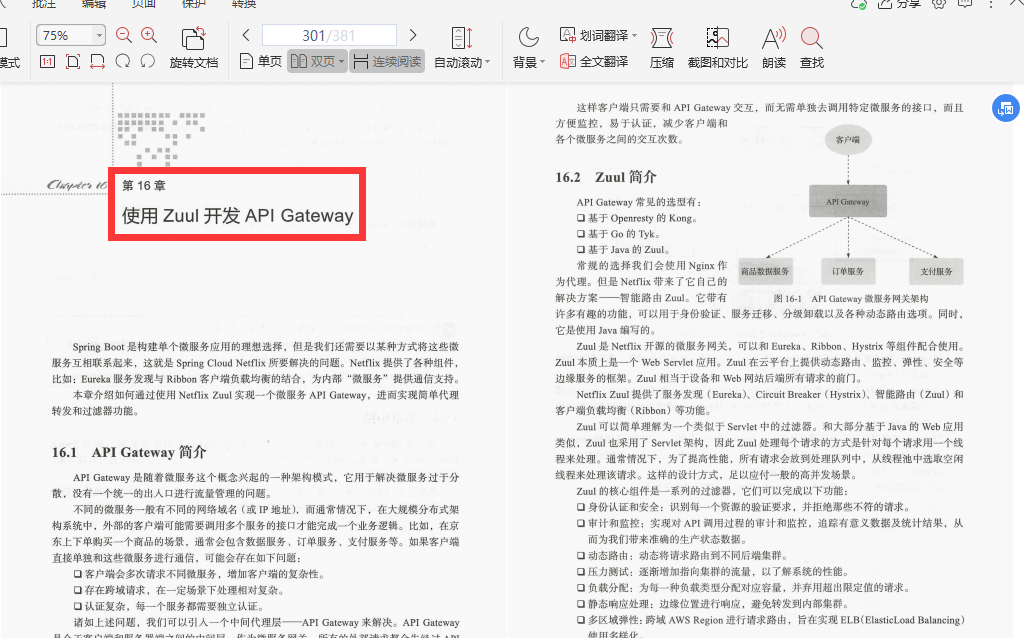Click the 订单服务 box in diagram

[x=848, y=272]
